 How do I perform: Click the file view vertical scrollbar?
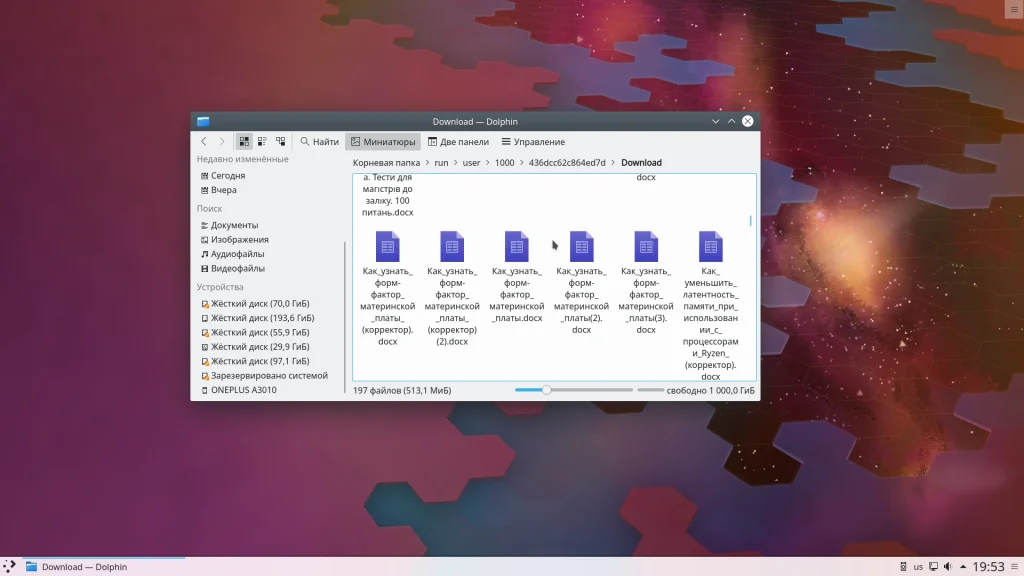pyautogui.click(x=751, y=221)
